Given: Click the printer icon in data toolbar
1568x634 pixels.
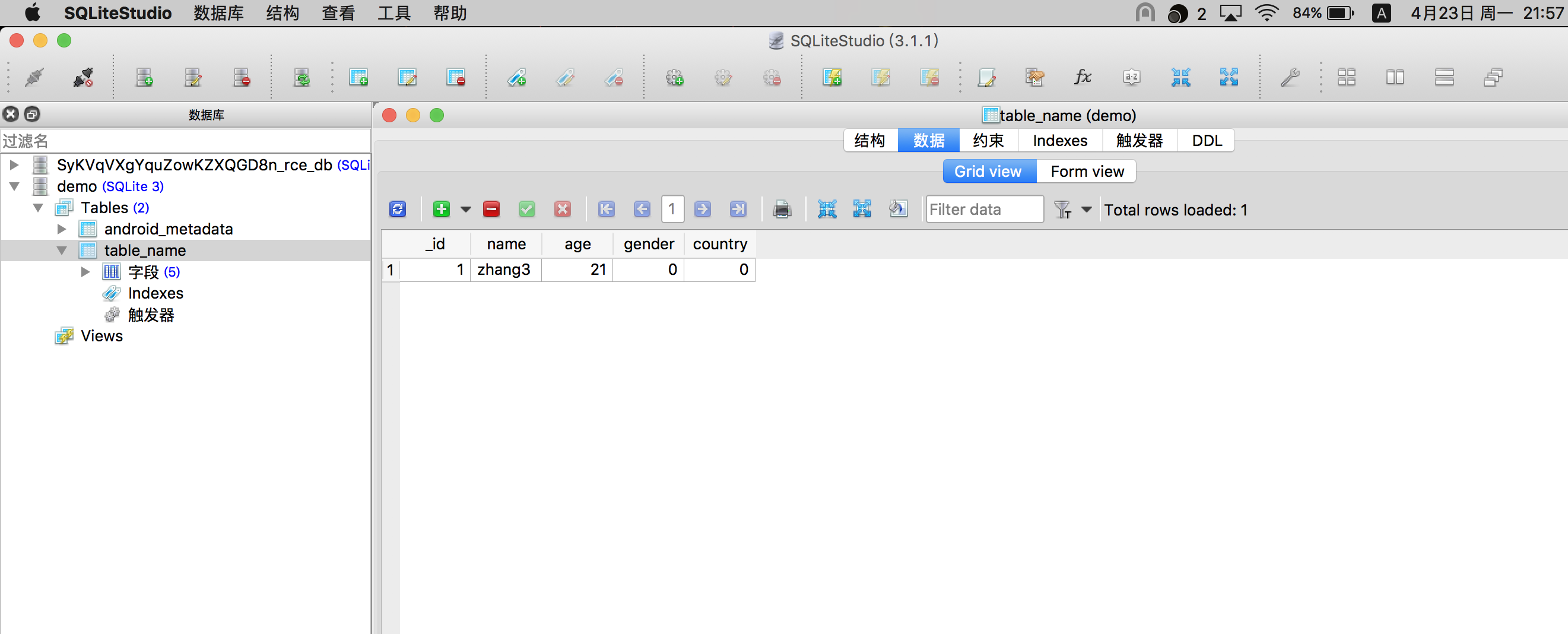Looking at the screenshot, I should [782, 210].
